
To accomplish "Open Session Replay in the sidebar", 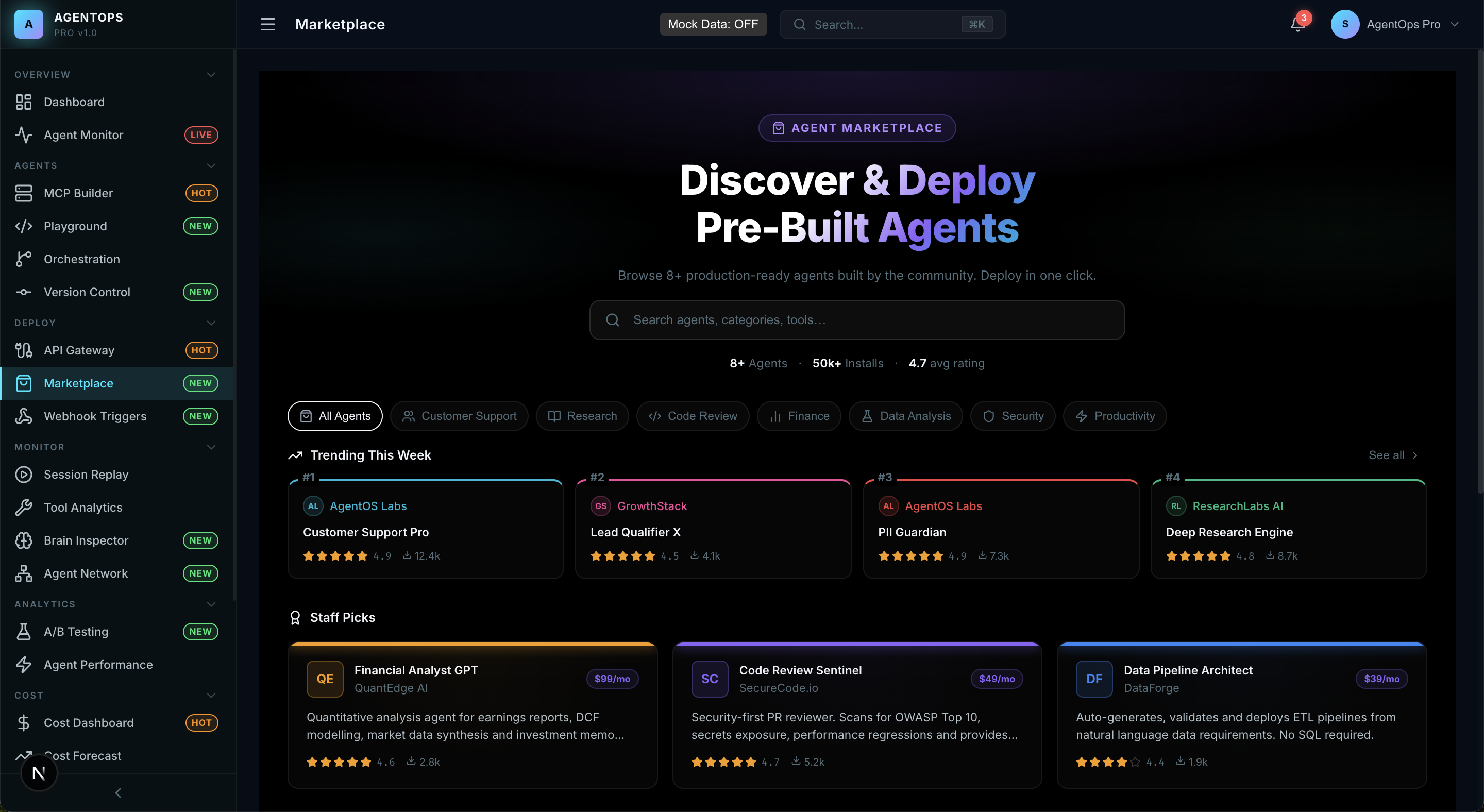I will [x=86, y=475].
